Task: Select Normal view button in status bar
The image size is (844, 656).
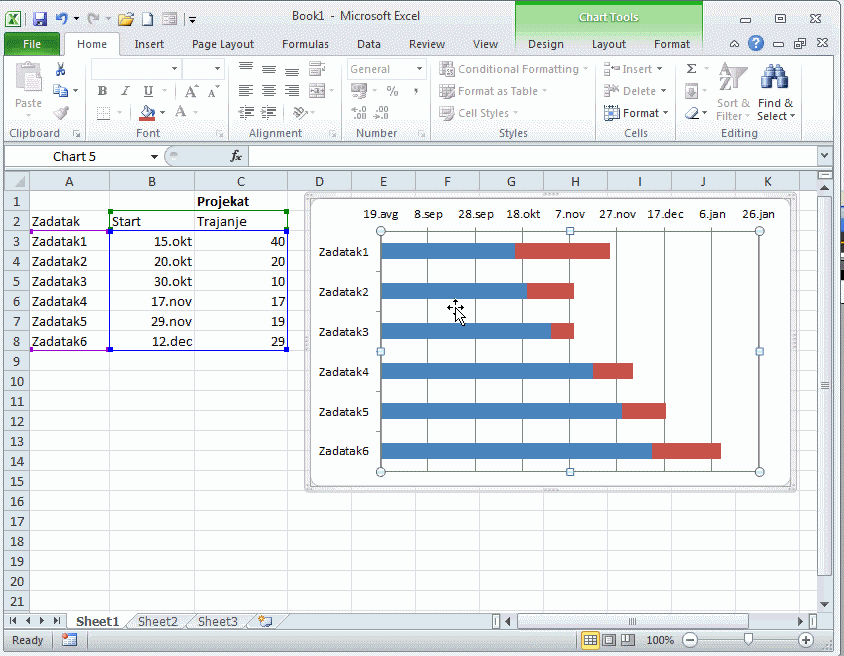Action: [x=590, y=640]
